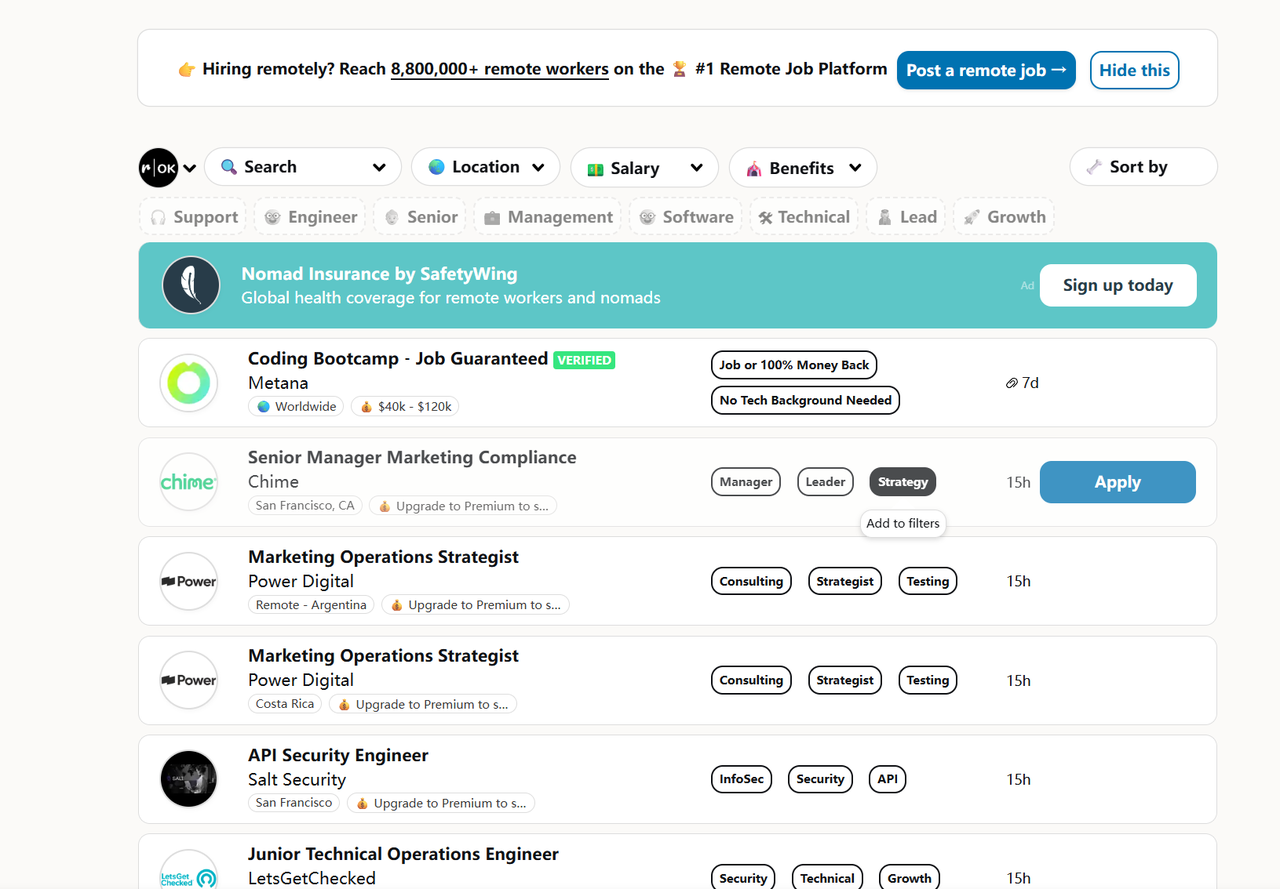1280x889 pixels.
Task: Click the Salt Security logo
Action: click(189, 779)
